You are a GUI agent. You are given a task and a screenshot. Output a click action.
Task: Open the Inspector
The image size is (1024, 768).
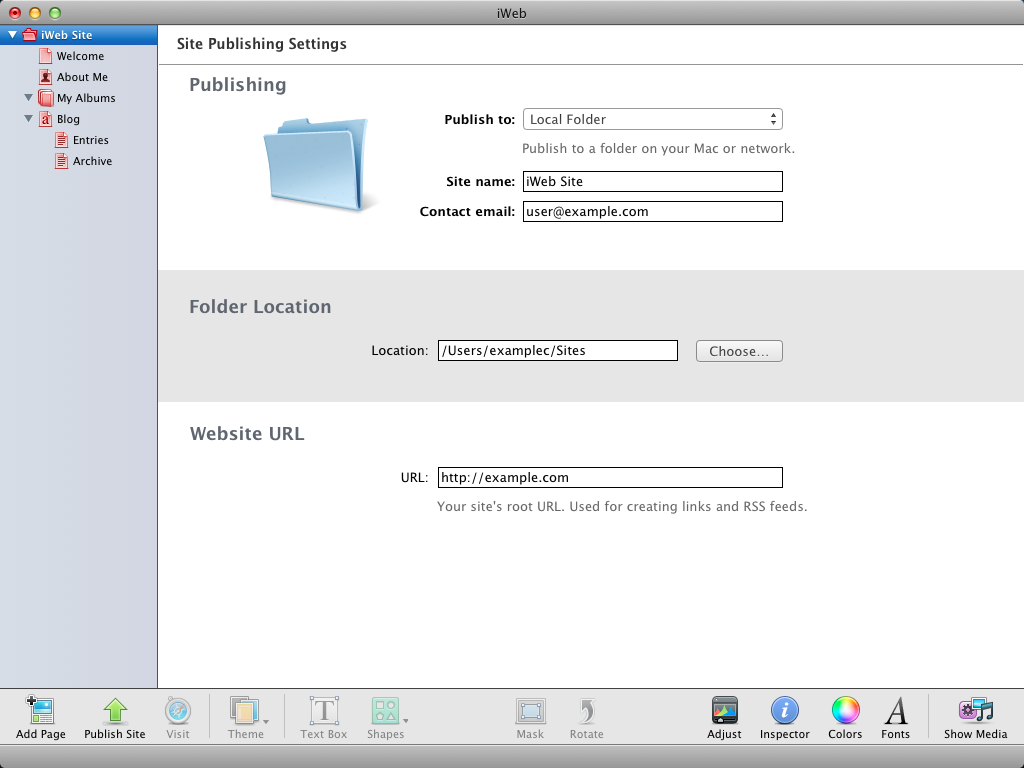point(784,711)
